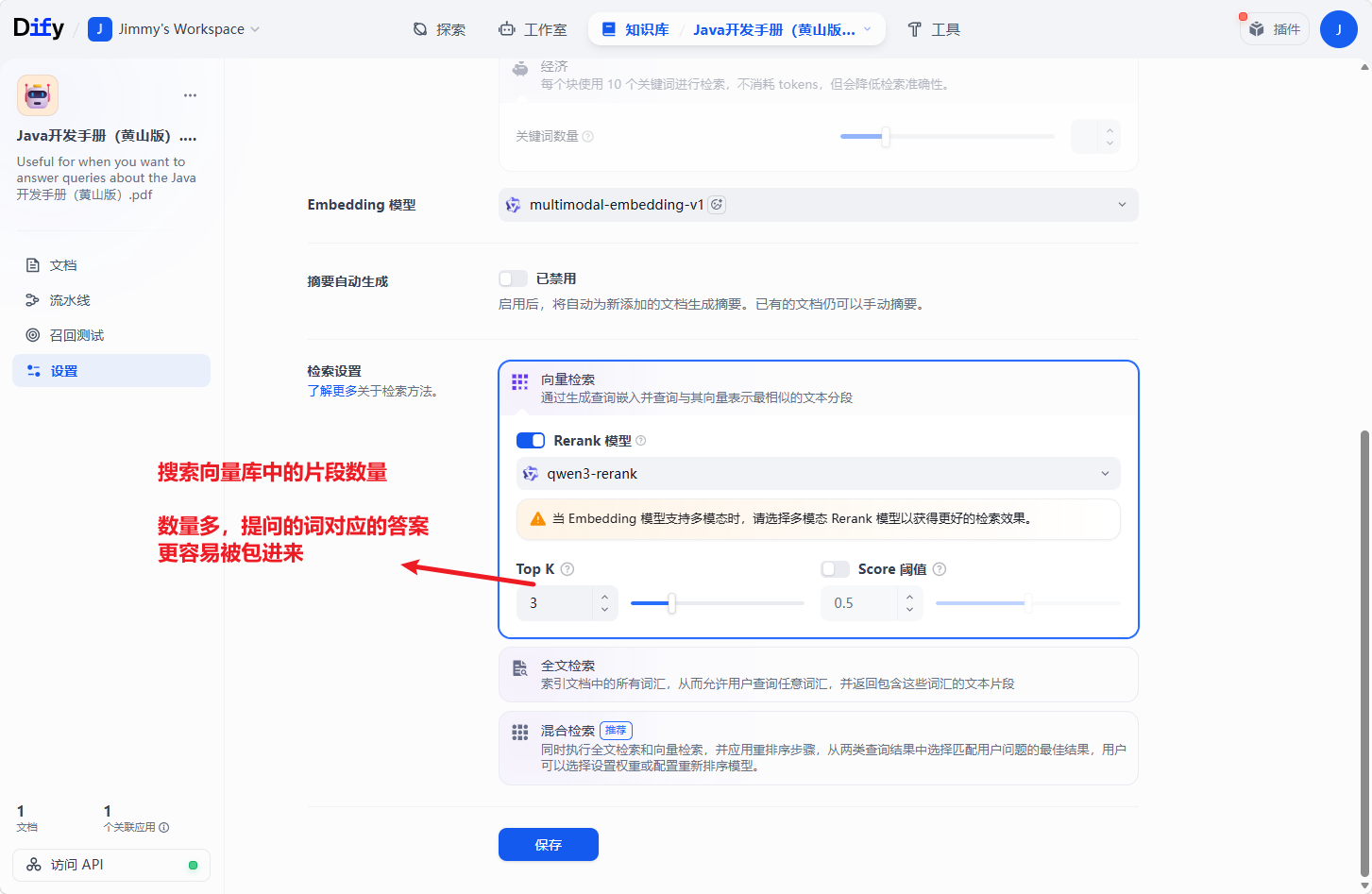The image size is (1372, 894).
Task: Click the 关联应用 info icon
Action: pos(164,828)
